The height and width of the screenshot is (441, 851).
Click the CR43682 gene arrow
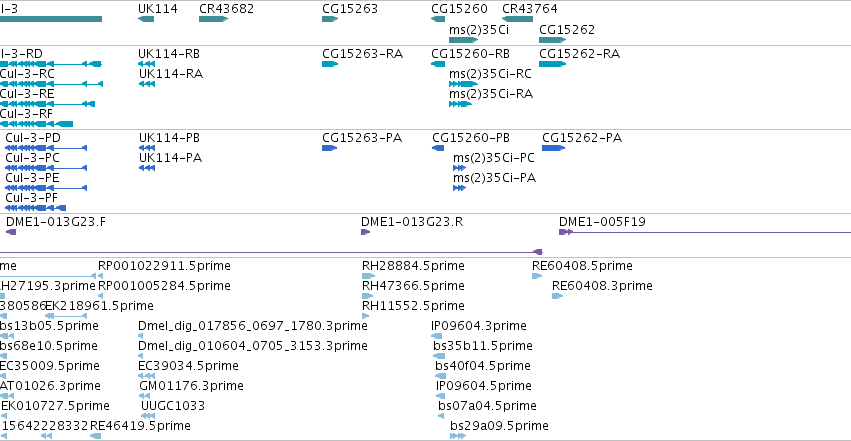(x=213, y=19)
